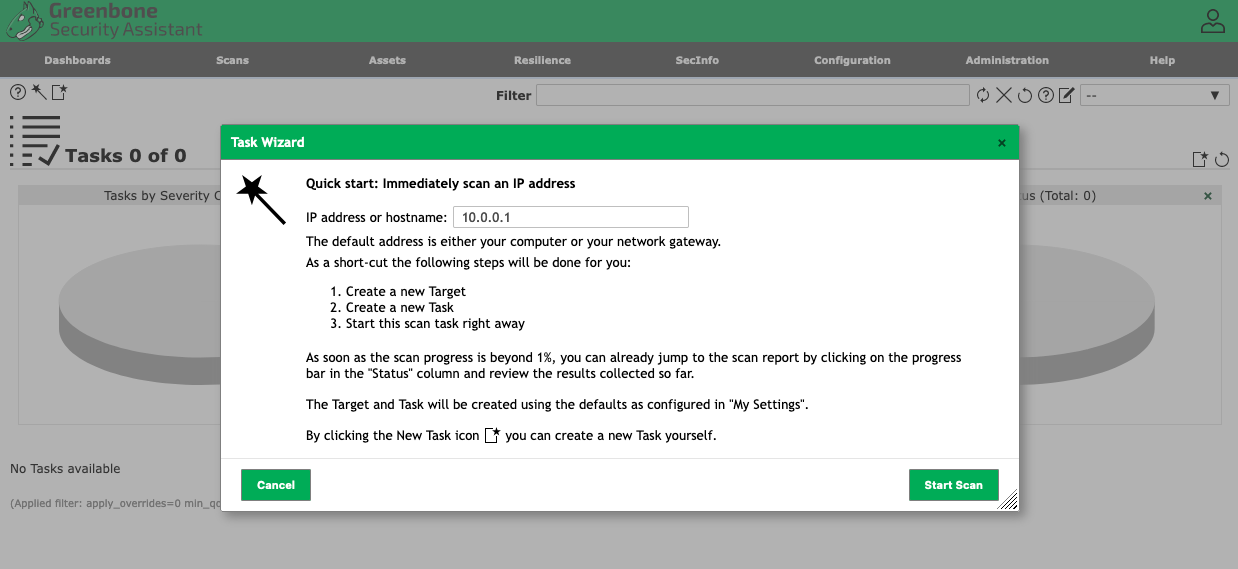Open the Dashboards menu
This screenshot has width=1238, height=569.
pyautogui.click(x=78, y=60)
